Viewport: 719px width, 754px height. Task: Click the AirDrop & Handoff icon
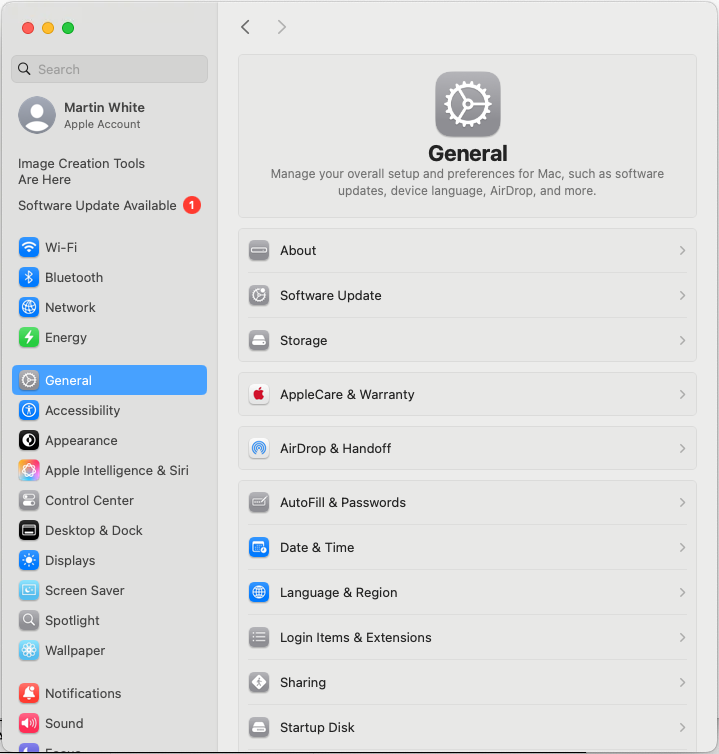click(259, 448)
